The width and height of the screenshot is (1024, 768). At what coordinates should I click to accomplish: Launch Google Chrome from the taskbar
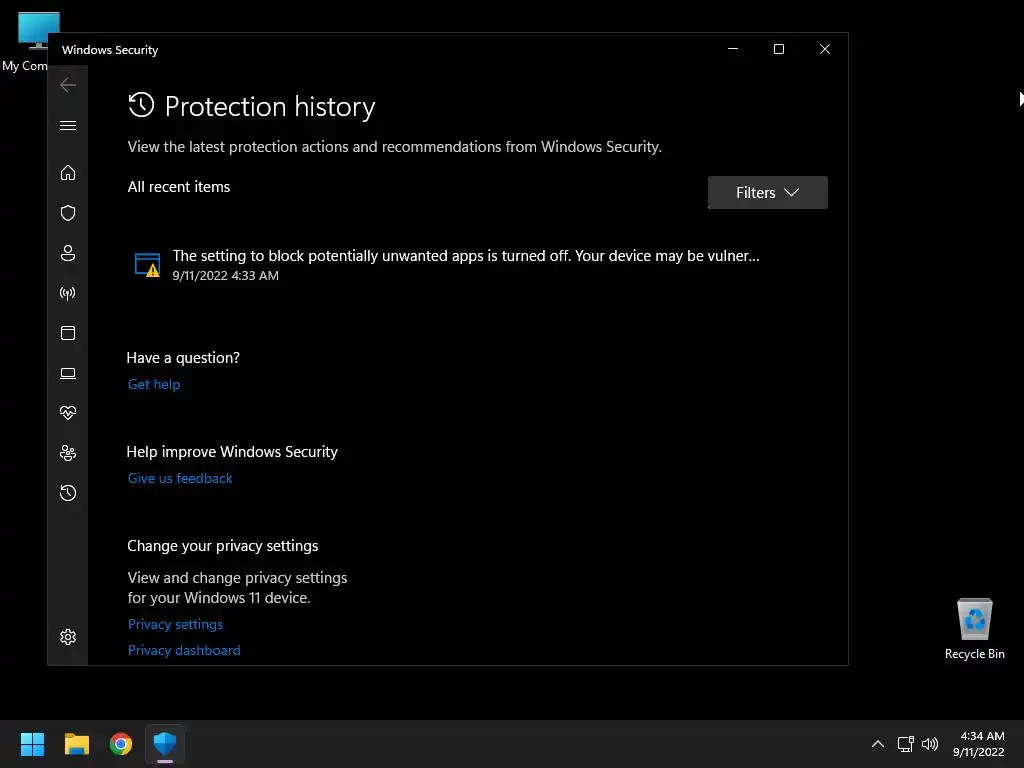point(121,744)
